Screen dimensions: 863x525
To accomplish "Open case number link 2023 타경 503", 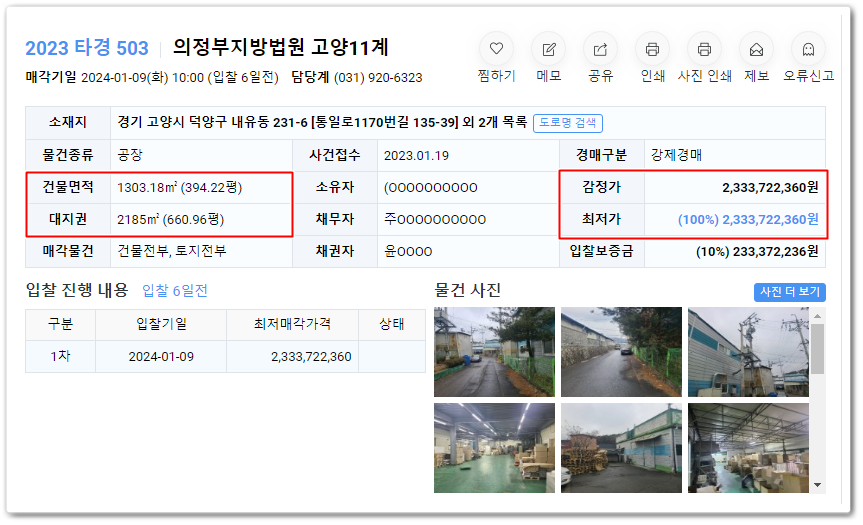I will (x=87, y=48).
